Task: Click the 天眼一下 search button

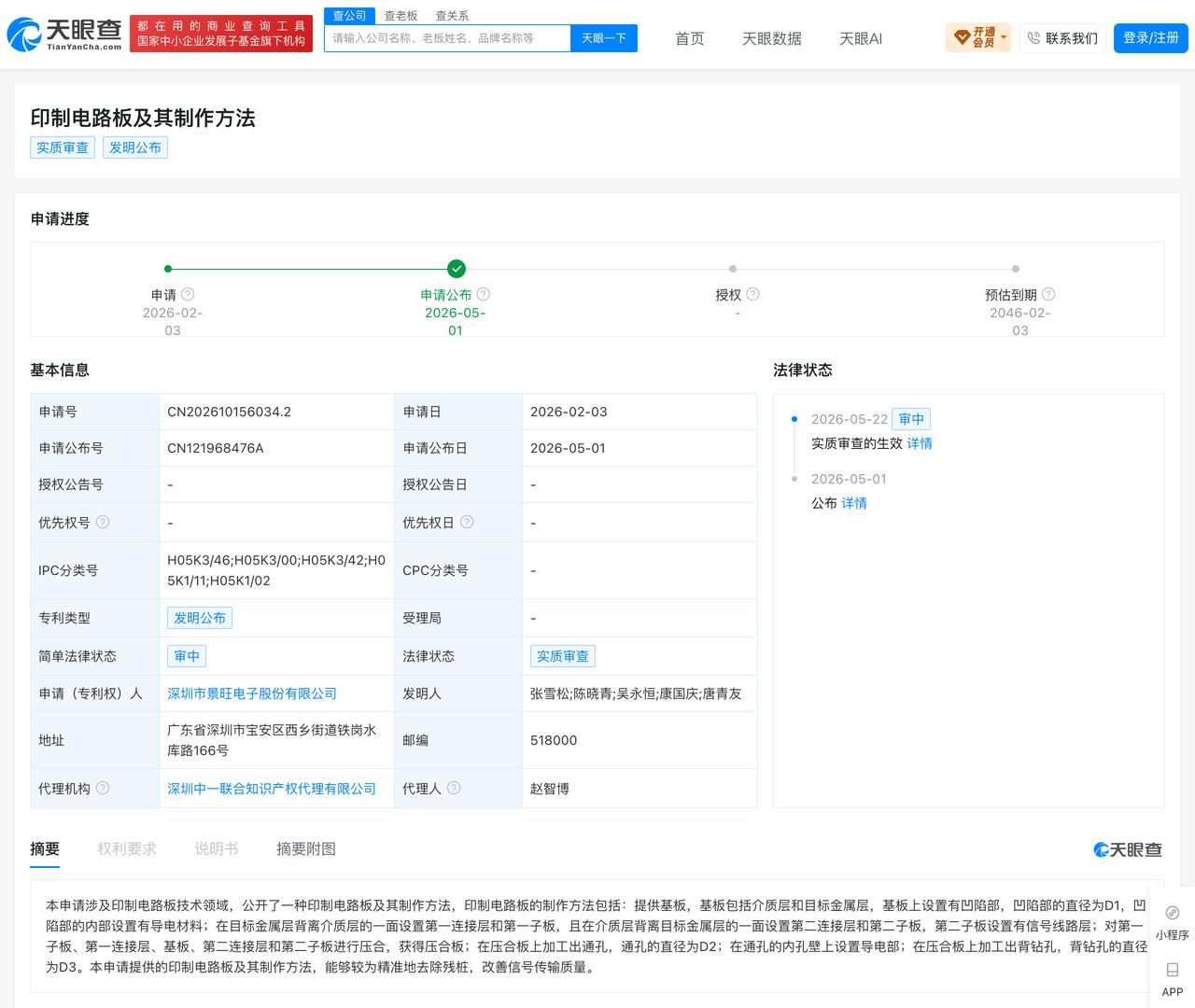Action: coord(603,38)
